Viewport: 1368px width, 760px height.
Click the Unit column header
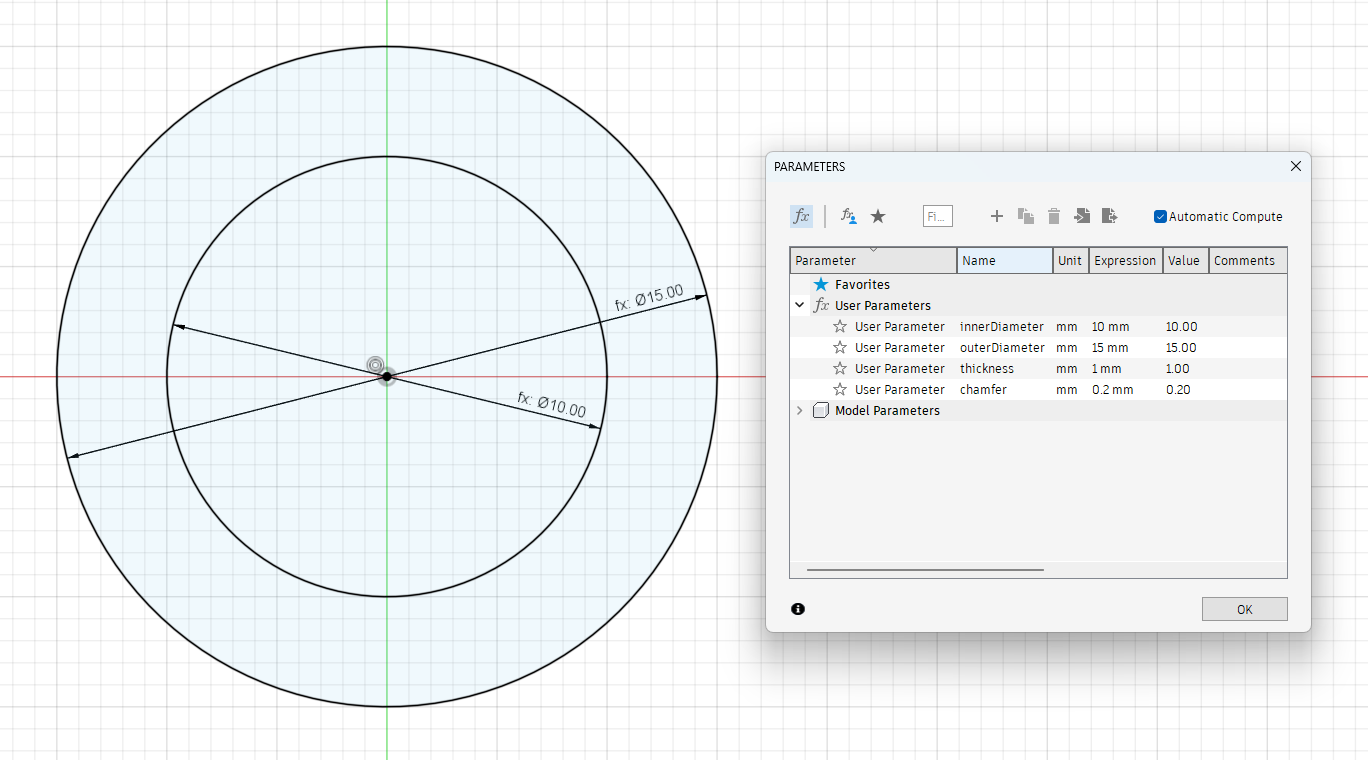(x=1071, y=261)
